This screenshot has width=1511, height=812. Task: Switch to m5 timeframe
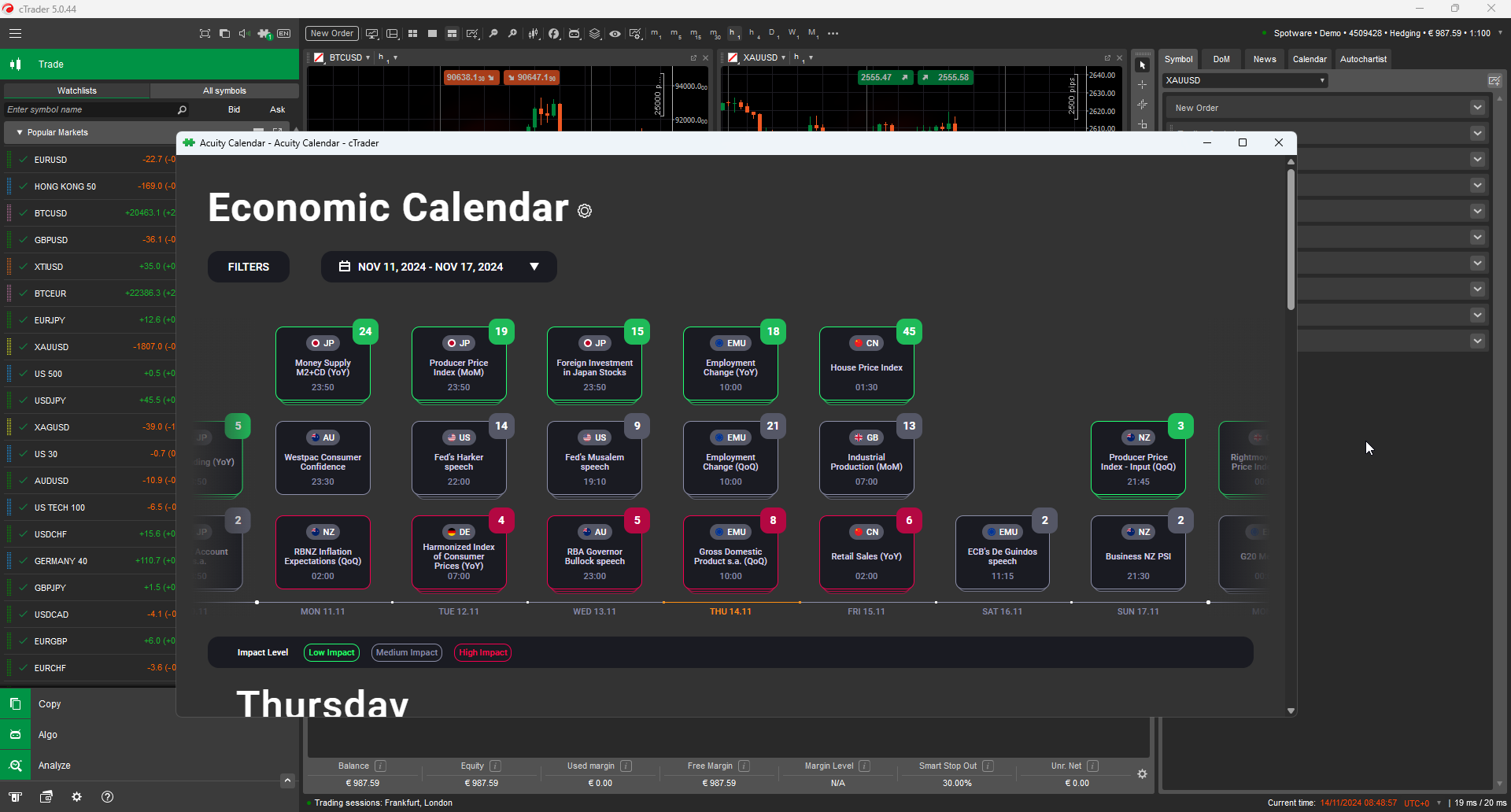[675, 33]
